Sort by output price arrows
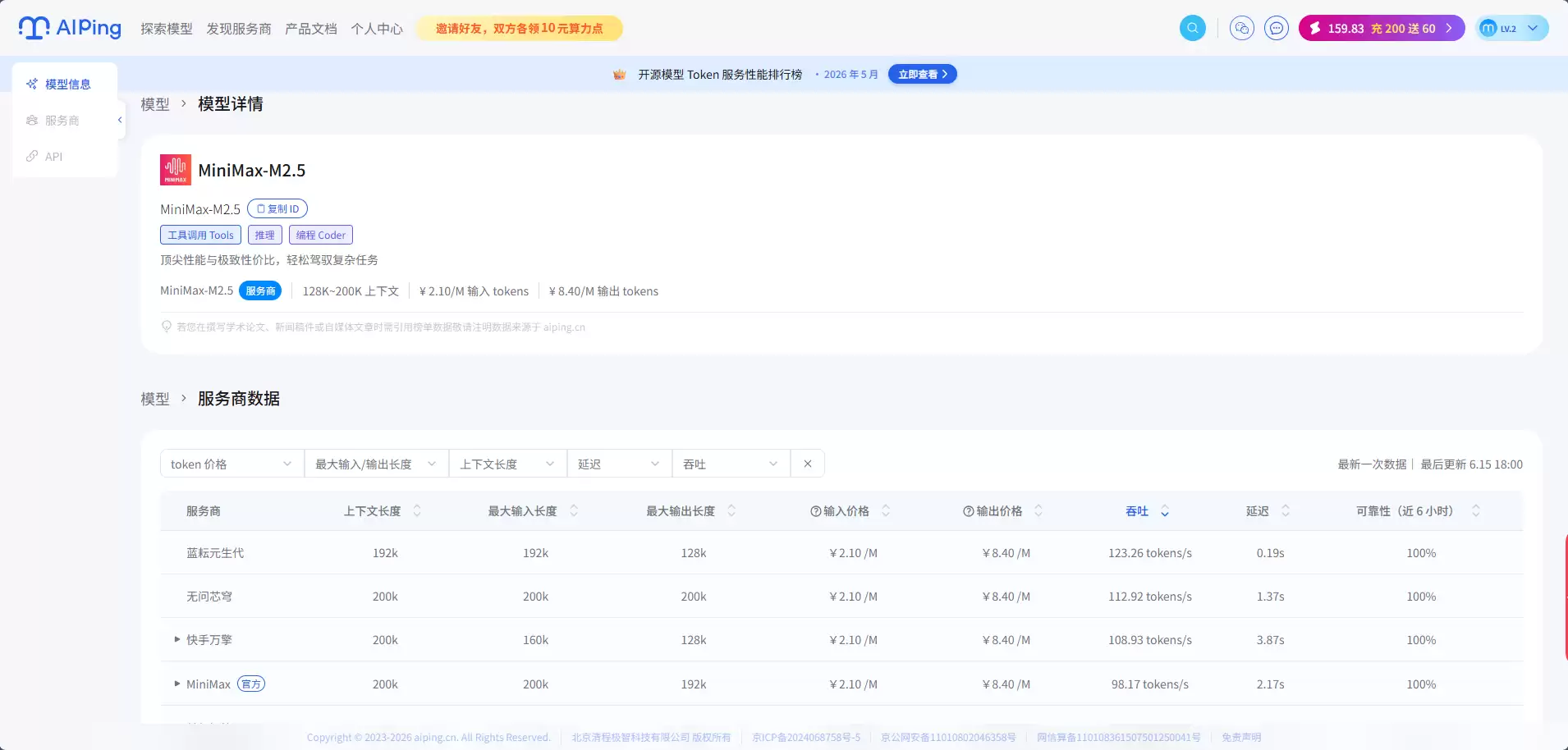Image resolution: width=1568 pixels, height=750 pixels. [x=1038, y=511]
